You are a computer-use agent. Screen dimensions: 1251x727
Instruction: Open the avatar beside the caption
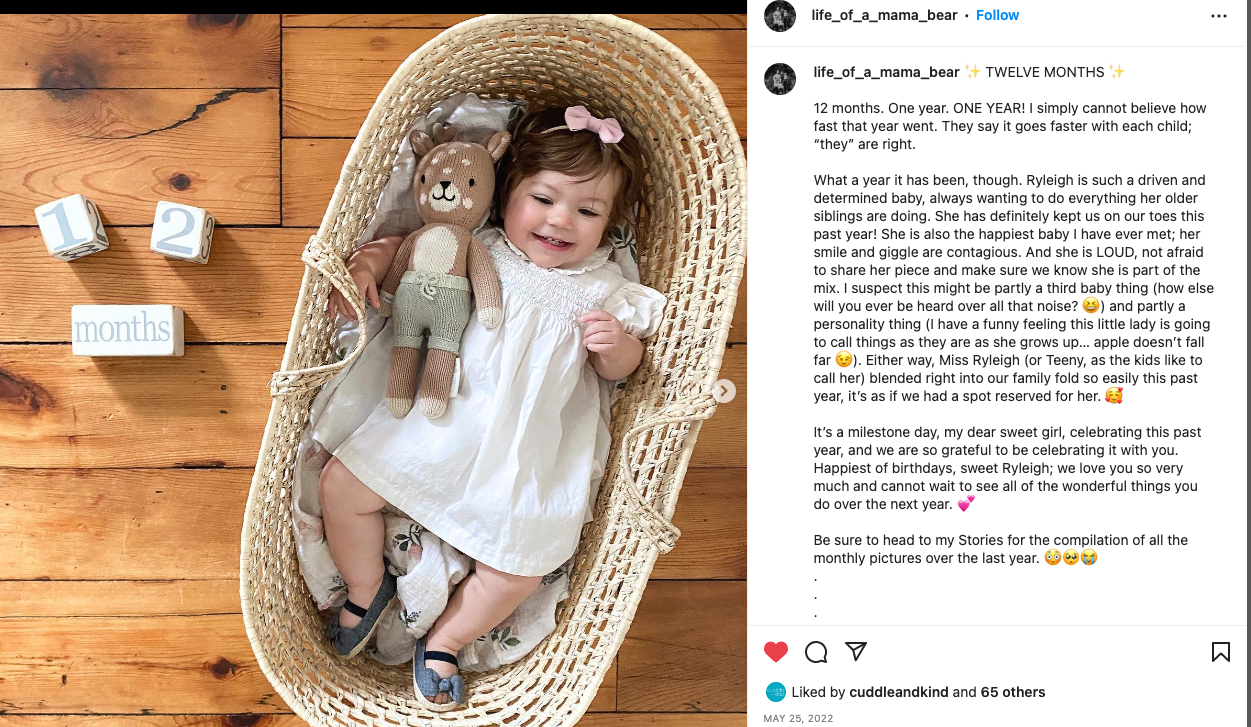point(780,78)
